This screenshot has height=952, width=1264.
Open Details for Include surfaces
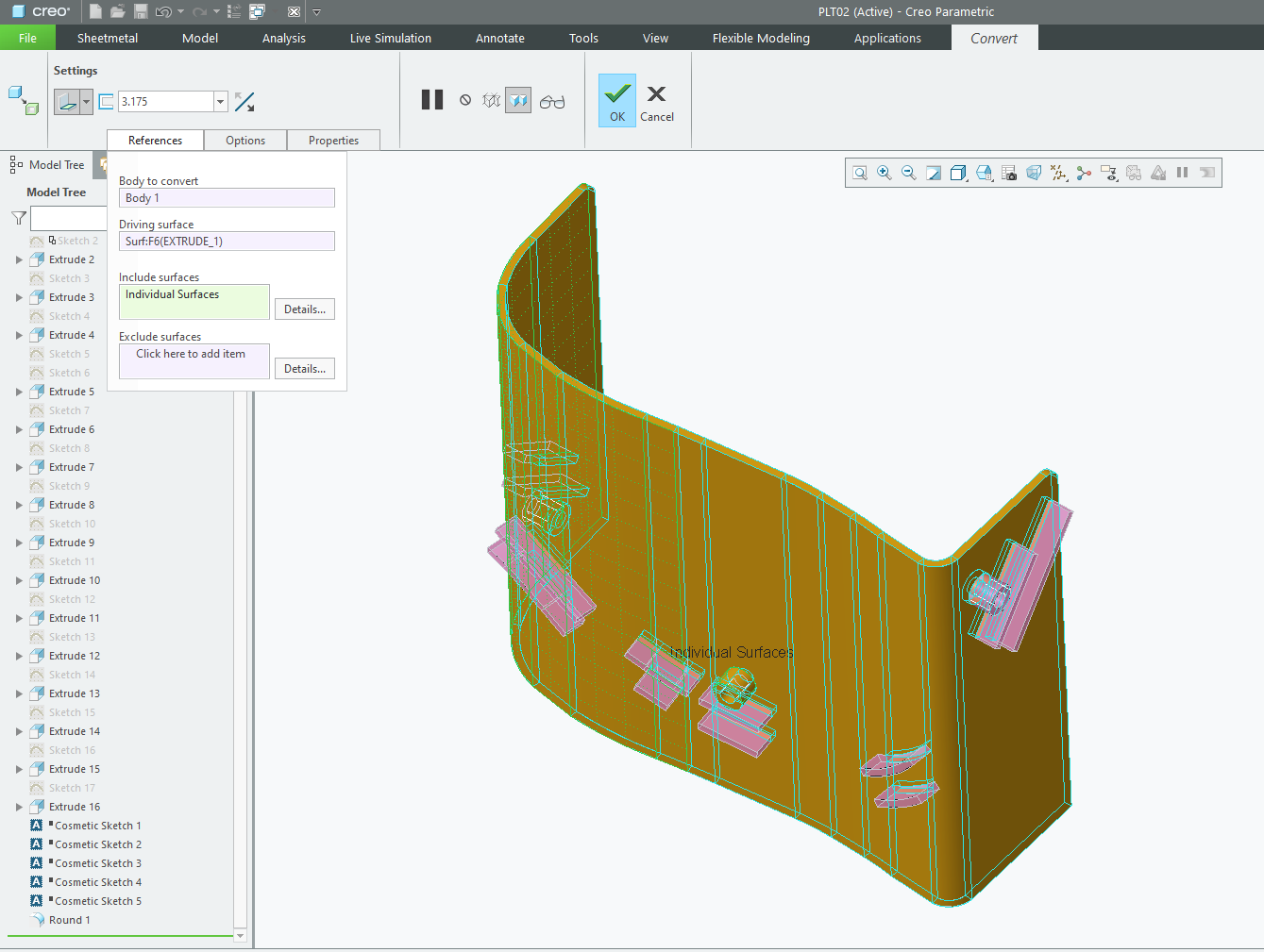click(x=304, y=309)
